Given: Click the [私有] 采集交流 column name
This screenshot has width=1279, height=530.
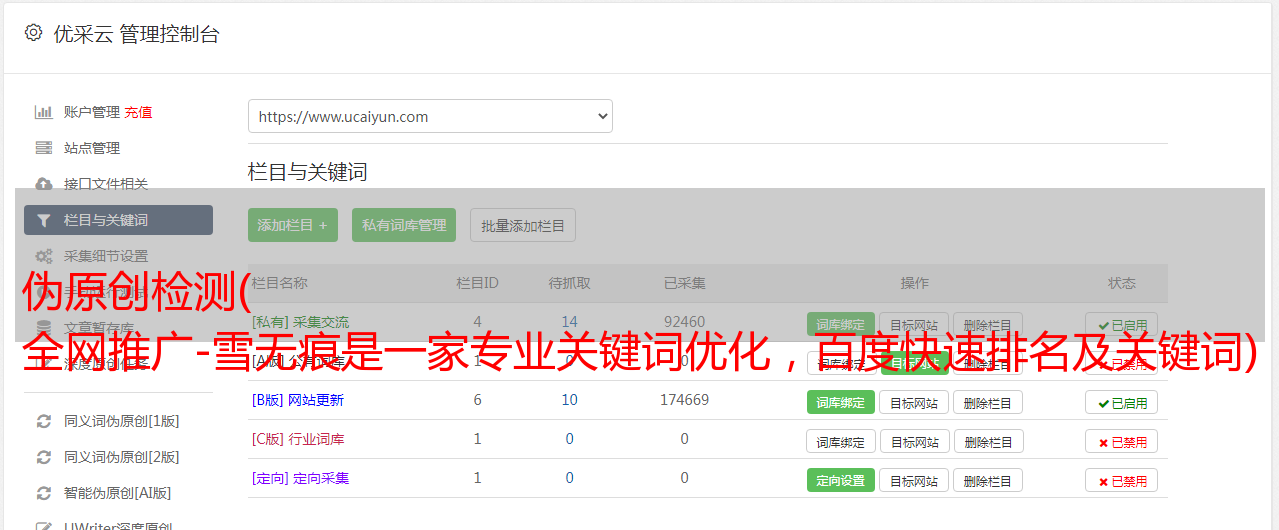Looking at the screenshot, I should coord(301,322).
